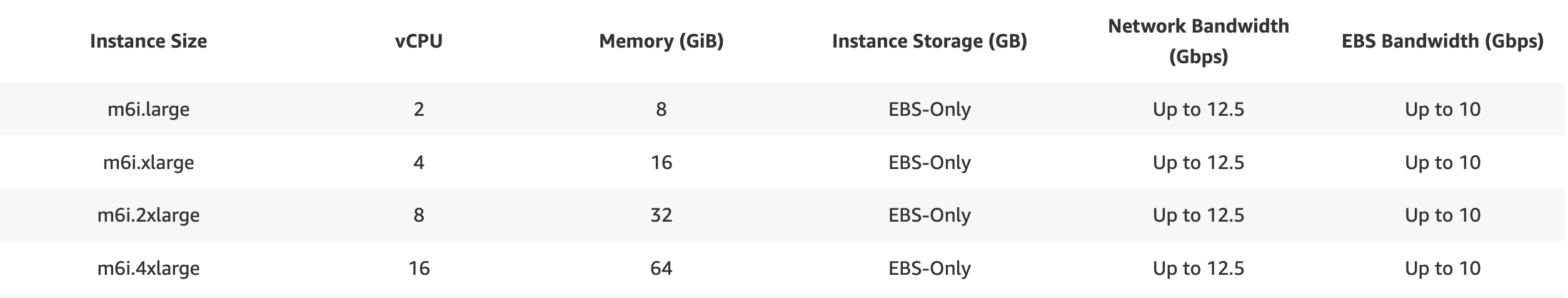The width and height of the screenshot is (1568, 298).
Task: Click the EBS Bandwidth (Gbps) header
Action: [x=1442, y=41]
